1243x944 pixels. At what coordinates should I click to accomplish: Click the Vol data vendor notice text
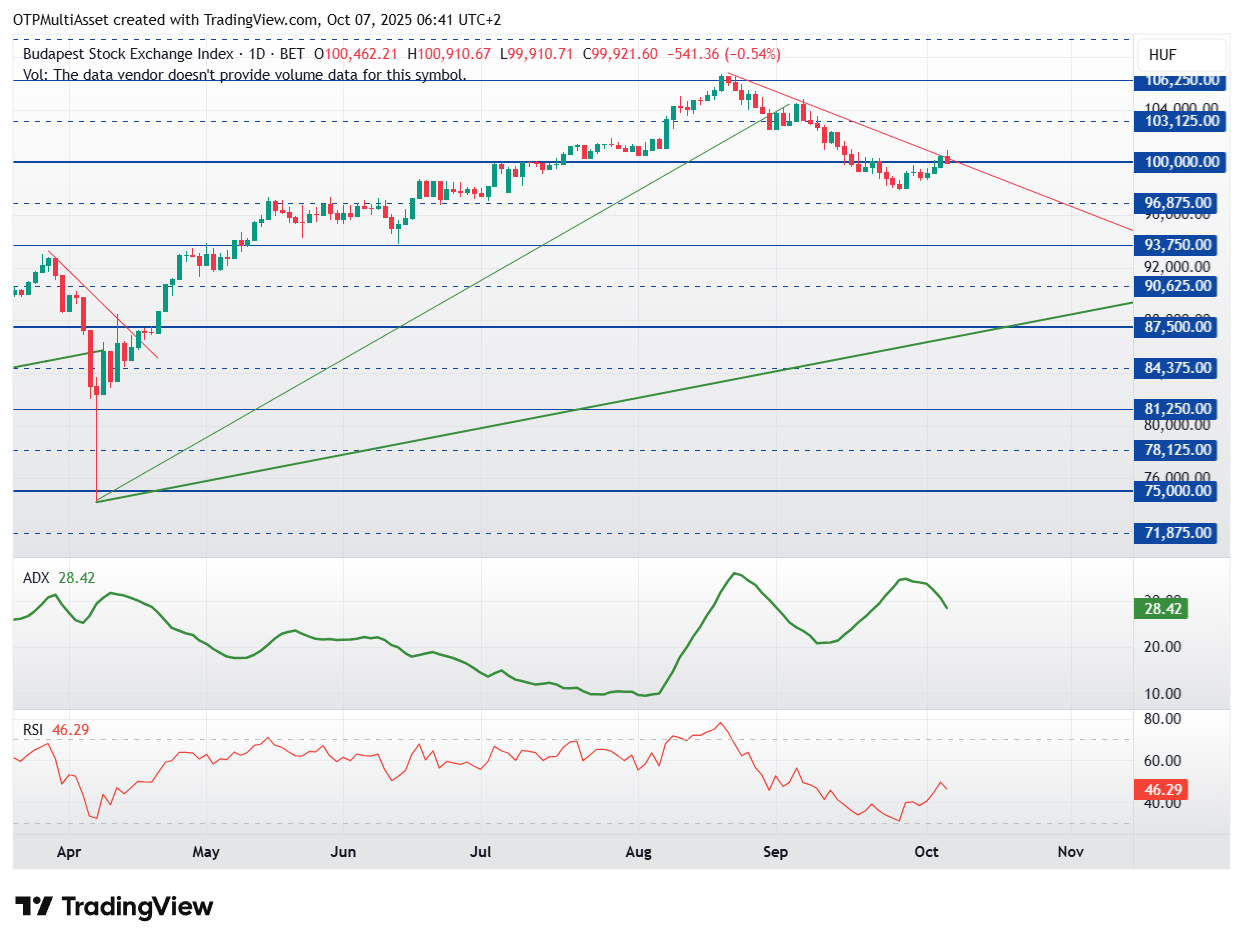tap(245, 74)
